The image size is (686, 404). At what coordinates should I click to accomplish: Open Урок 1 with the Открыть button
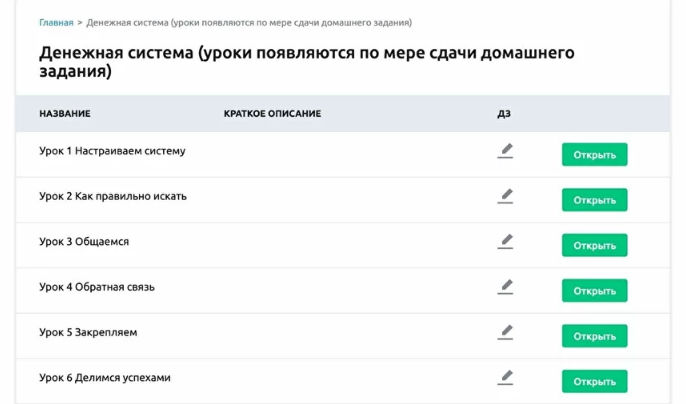click(594, 155)
